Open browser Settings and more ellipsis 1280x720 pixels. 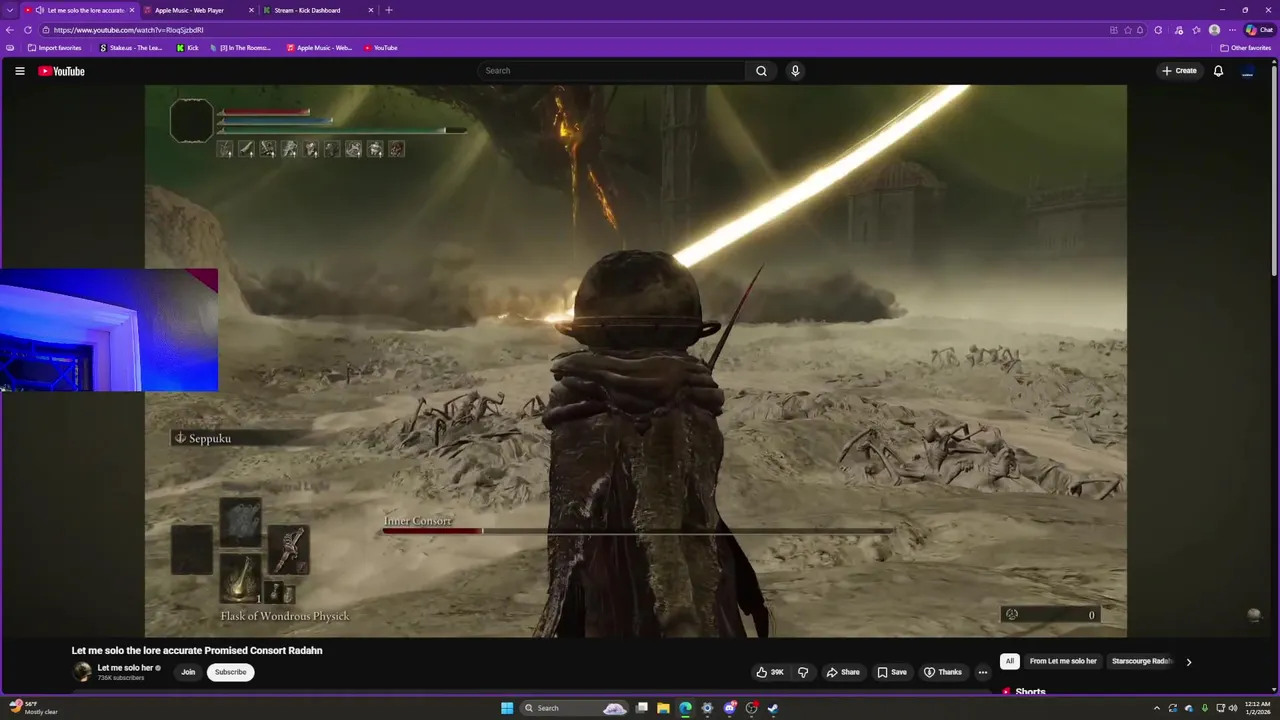[1232, 30]
